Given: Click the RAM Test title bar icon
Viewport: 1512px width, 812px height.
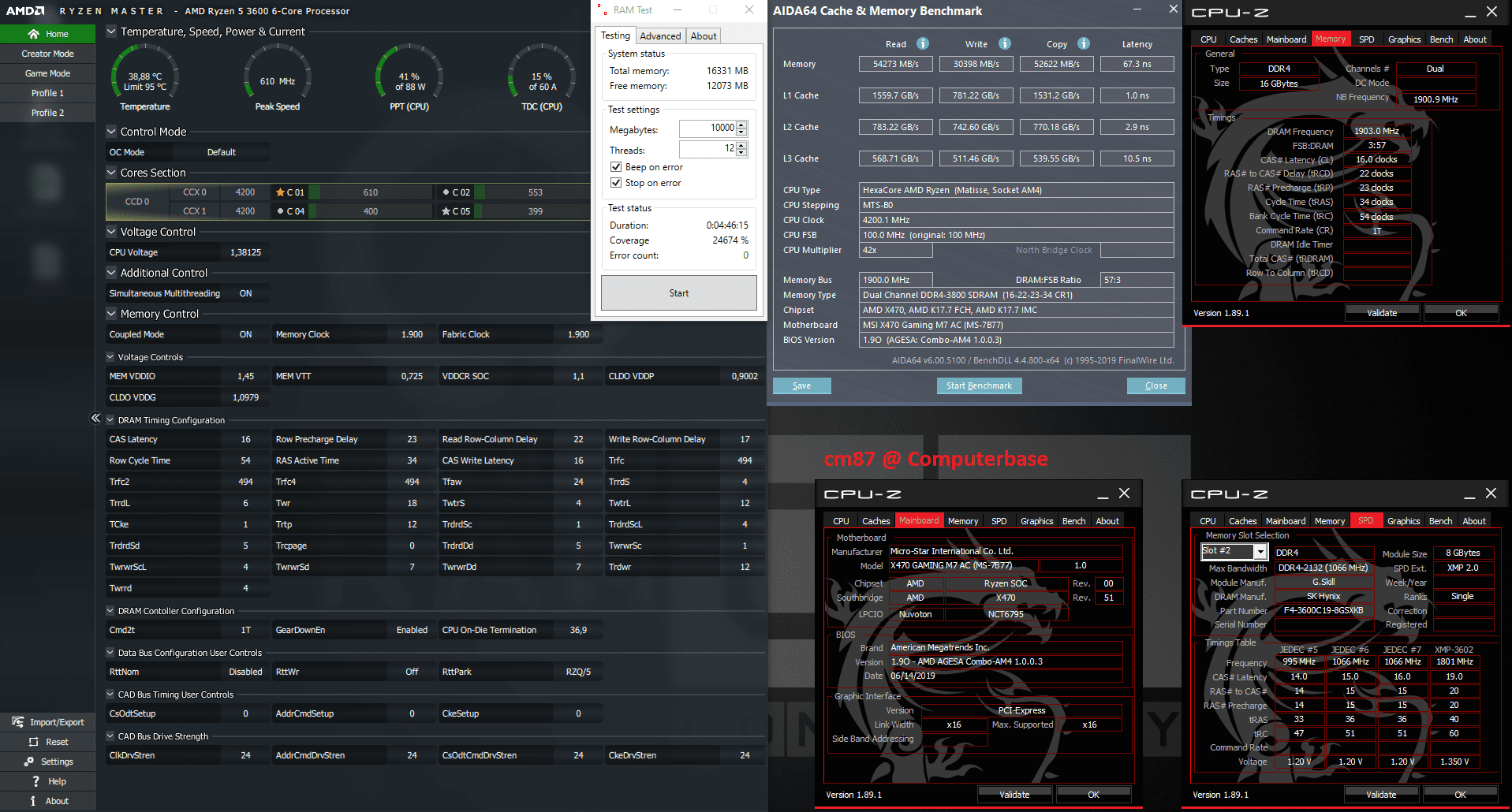Looking at the screenshot, I should pyautogui.click(x=603, y=10).
